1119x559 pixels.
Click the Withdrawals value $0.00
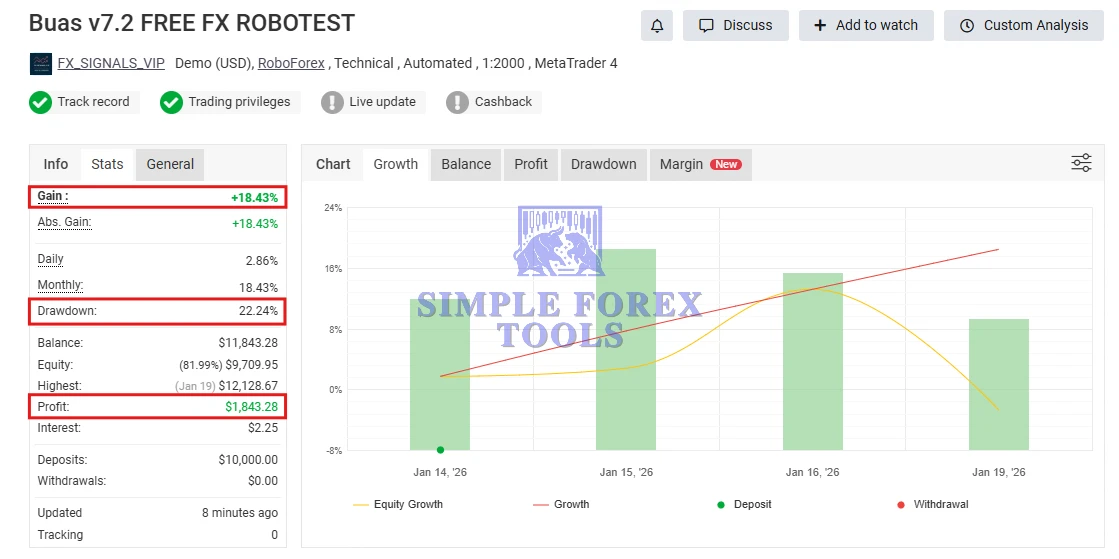coord(263,481)
